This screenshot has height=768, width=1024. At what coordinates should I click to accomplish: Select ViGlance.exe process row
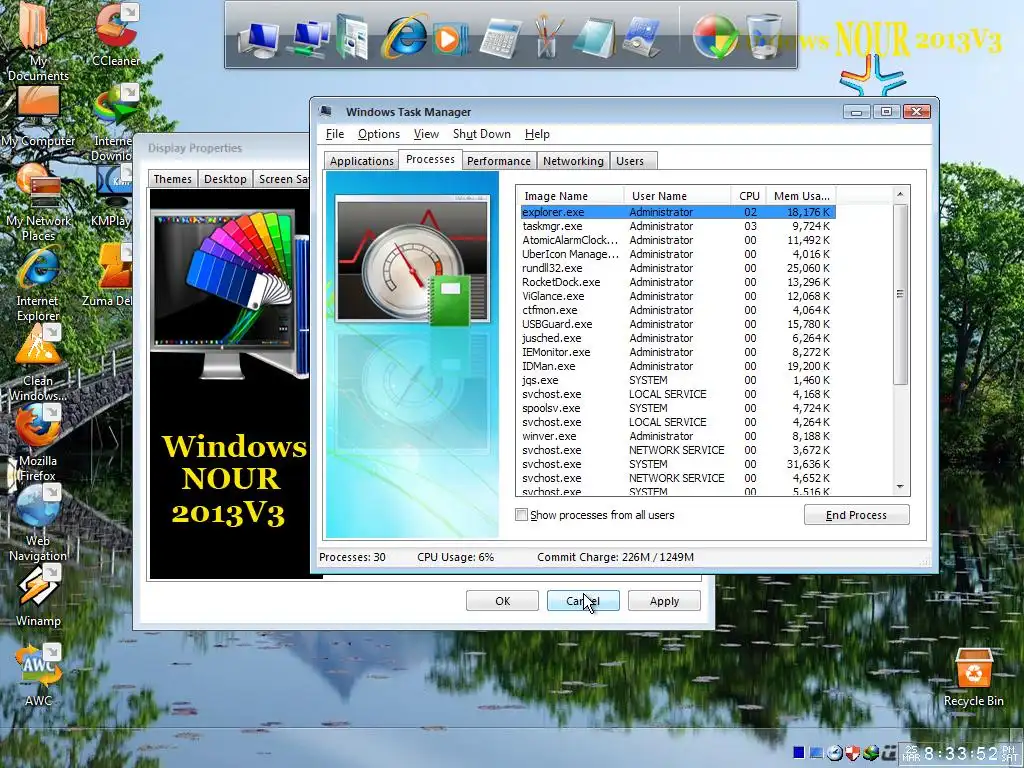tap(678, 296)
